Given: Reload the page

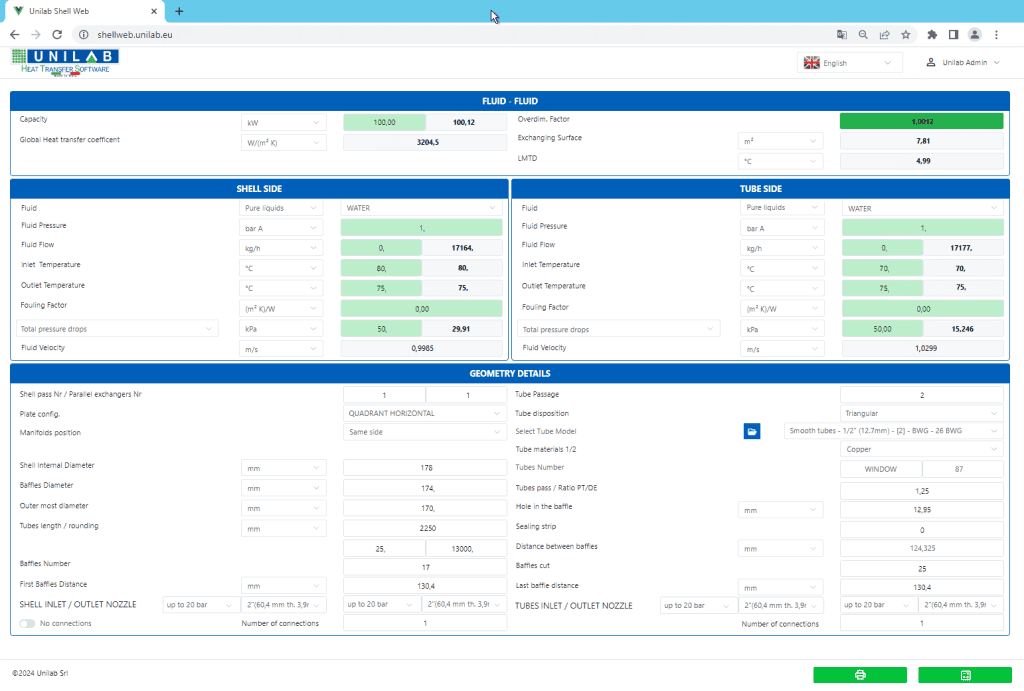Looking at the screenshot, I should [57, 34].
